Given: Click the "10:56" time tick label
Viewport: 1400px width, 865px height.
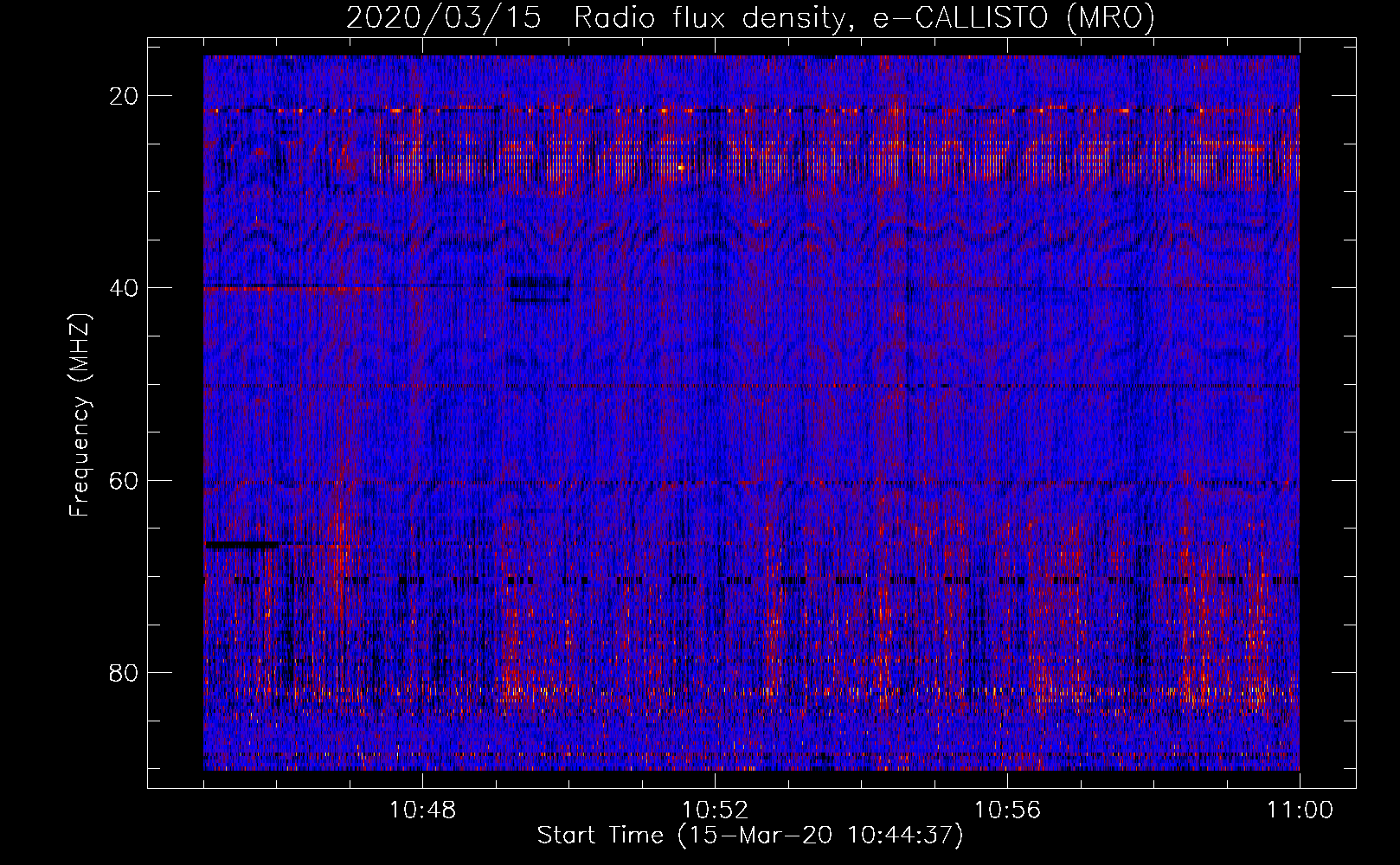Looking at the screenshot, I should point(1007,811).
